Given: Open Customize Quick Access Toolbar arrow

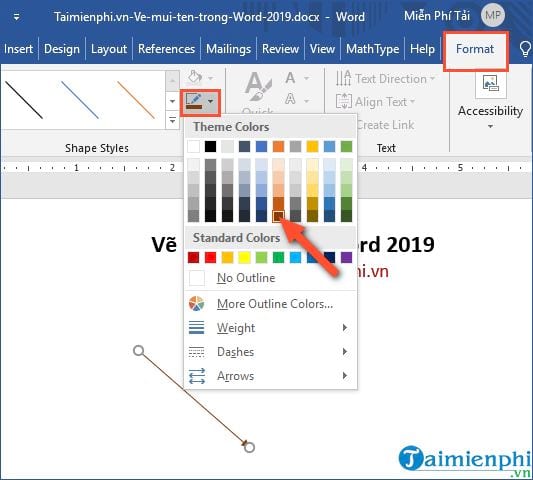Looking at the screenshot, I should tap(16, 17).
